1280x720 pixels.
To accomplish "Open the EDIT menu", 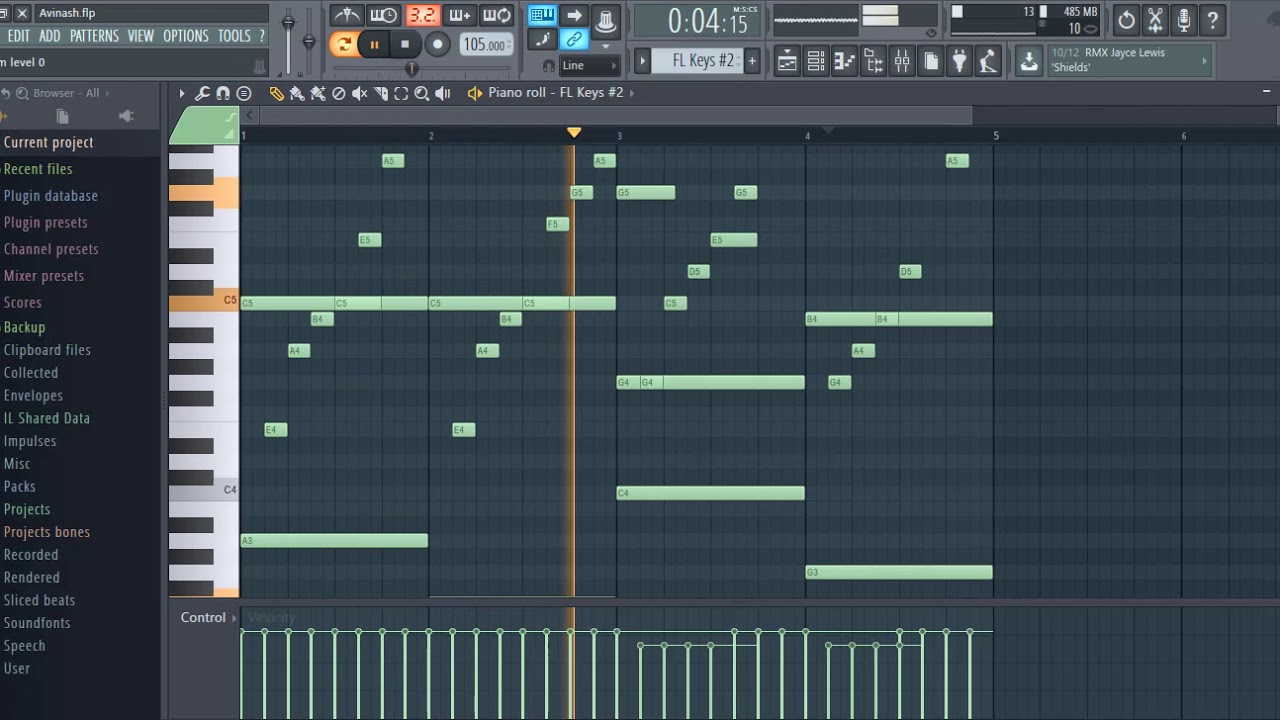I will click(18, 36).
